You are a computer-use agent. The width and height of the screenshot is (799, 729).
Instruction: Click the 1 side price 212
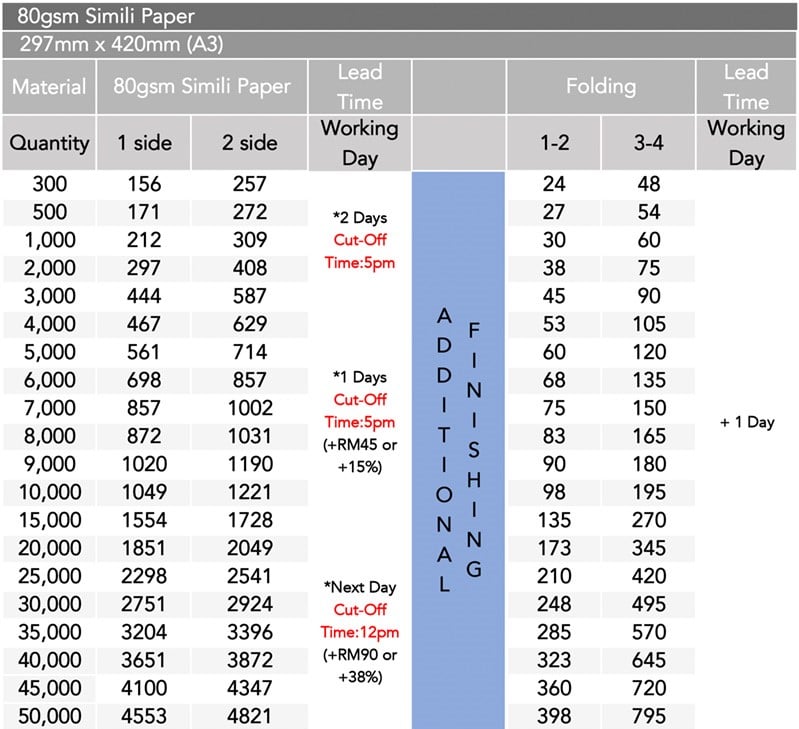pos(144,240)
